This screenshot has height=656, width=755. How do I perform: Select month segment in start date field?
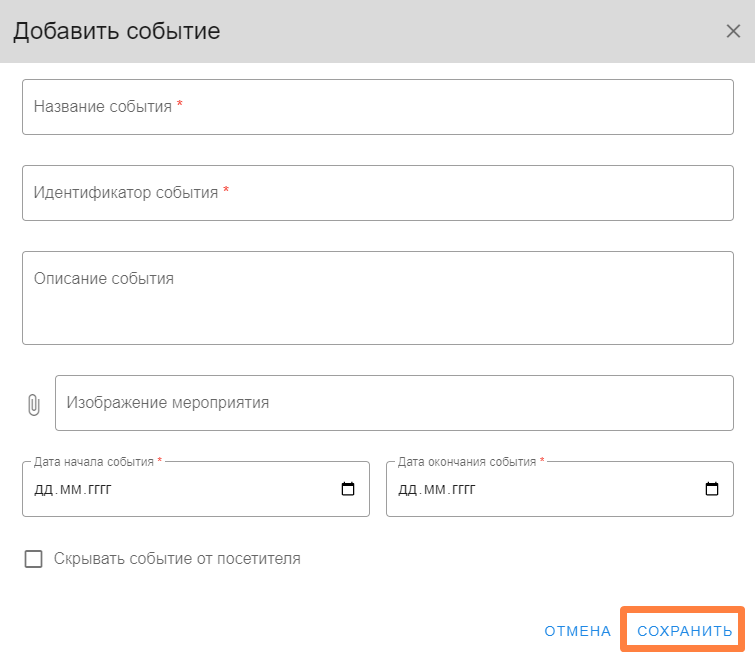(68, 490)
